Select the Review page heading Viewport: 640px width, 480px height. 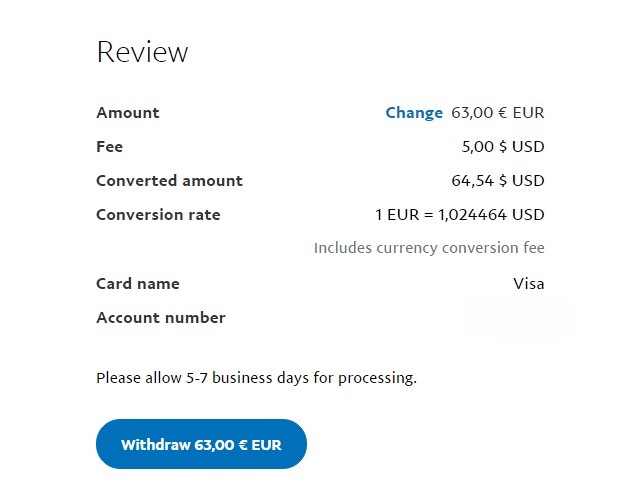point(142,52)
